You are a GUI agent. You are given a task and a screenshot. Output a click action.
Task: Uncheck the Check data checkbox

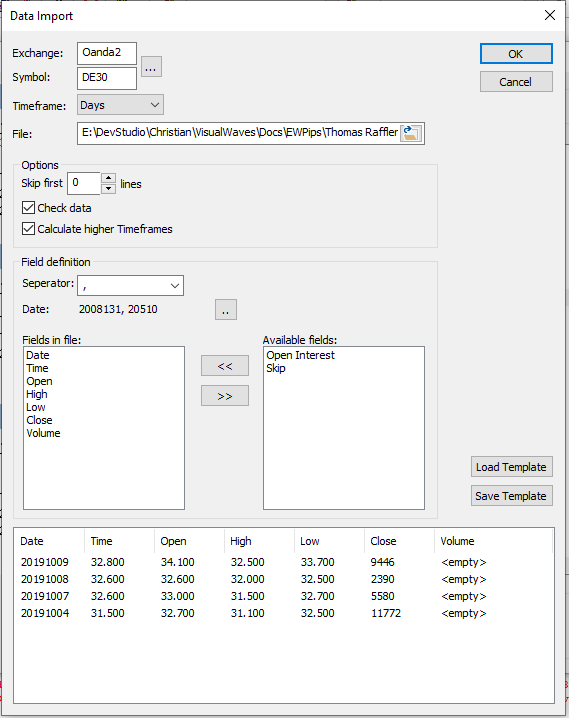click(x=28, y=207)
